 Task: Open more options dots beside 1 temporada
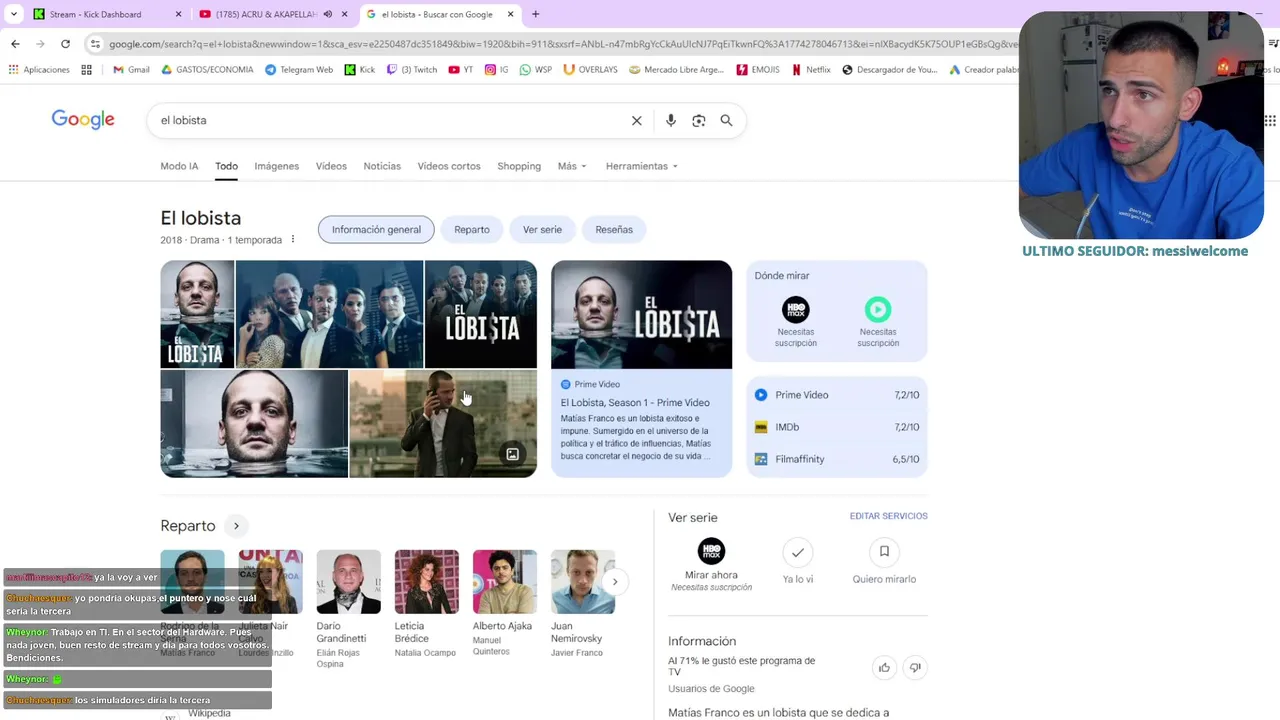(x=293, y=240)
